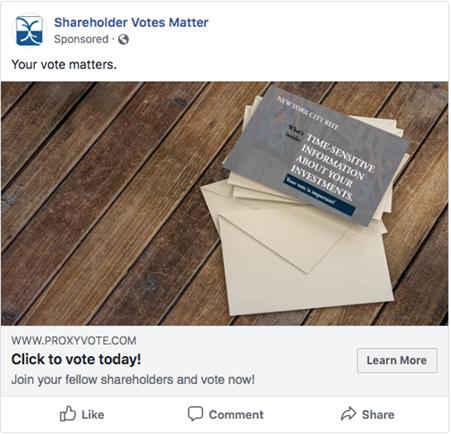The height and width of the screenshot is (434, 451).
Task: Open the Shareholder Votes Matter profile logo
Action: (29, 30)
